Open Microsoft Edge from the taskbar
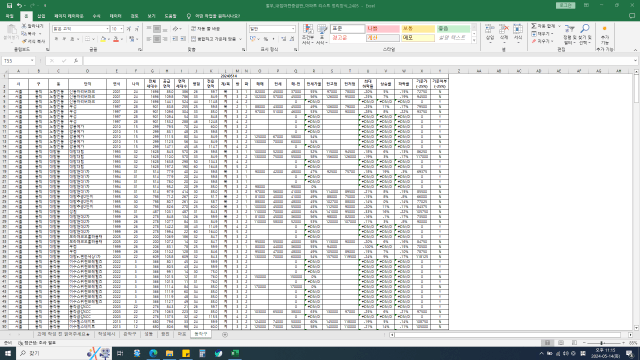This screenshot has width=640, height=360. tap(153, 353)
